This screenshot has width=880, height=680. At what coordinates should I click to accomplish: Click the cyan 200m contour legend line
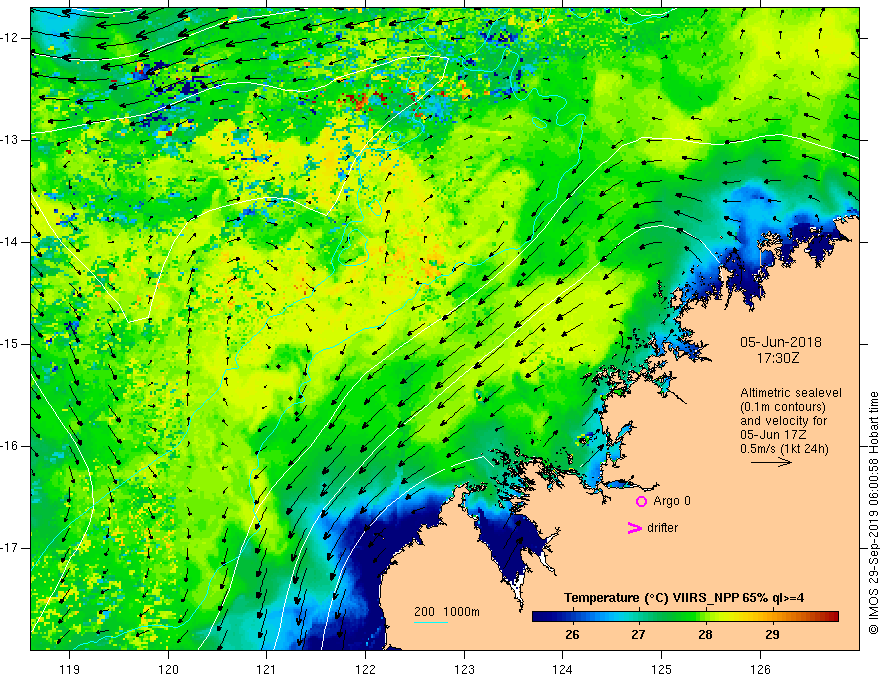click(430, 622)
